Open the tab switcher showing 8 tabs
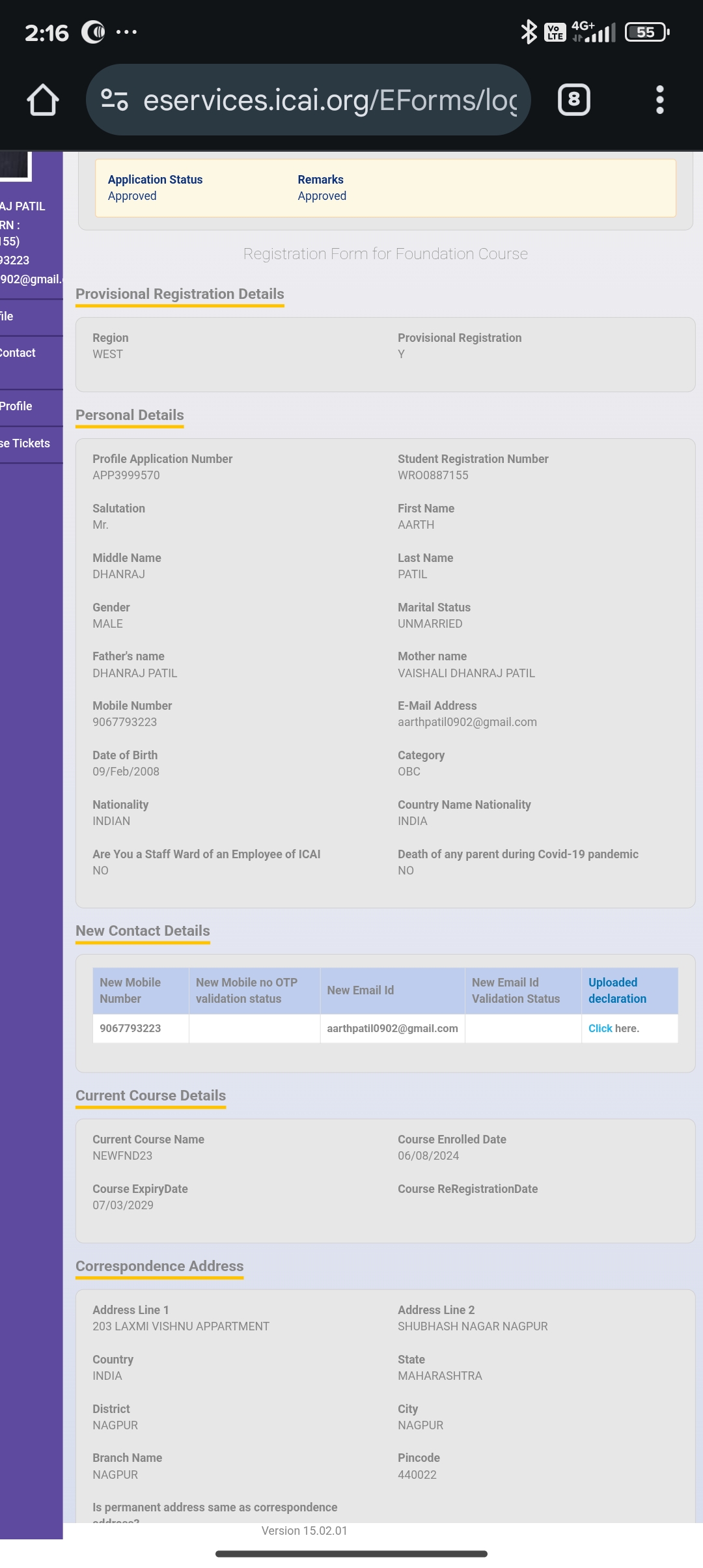This screenshot has height=1568, width=703. click(x=573, y=100)
